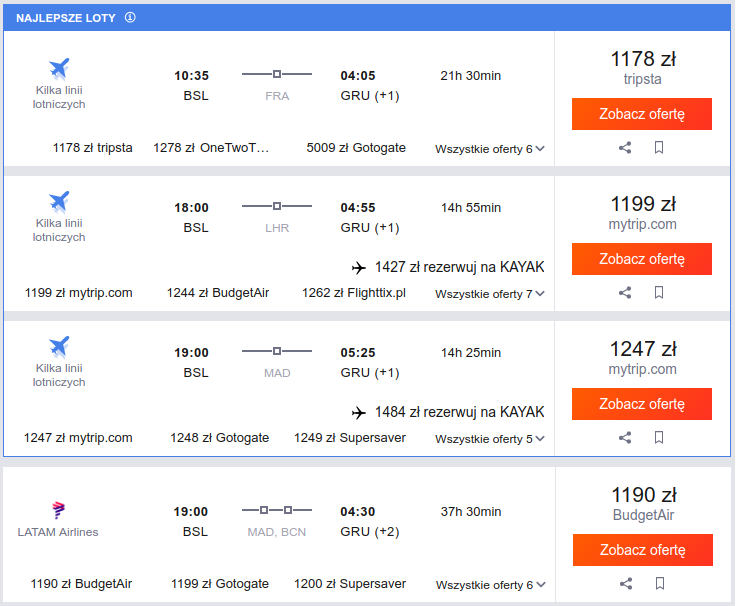Expand Wszystkie oferty 6 for the FRA flight
Viewport: 746px width, 606px height.
point(490,149)
